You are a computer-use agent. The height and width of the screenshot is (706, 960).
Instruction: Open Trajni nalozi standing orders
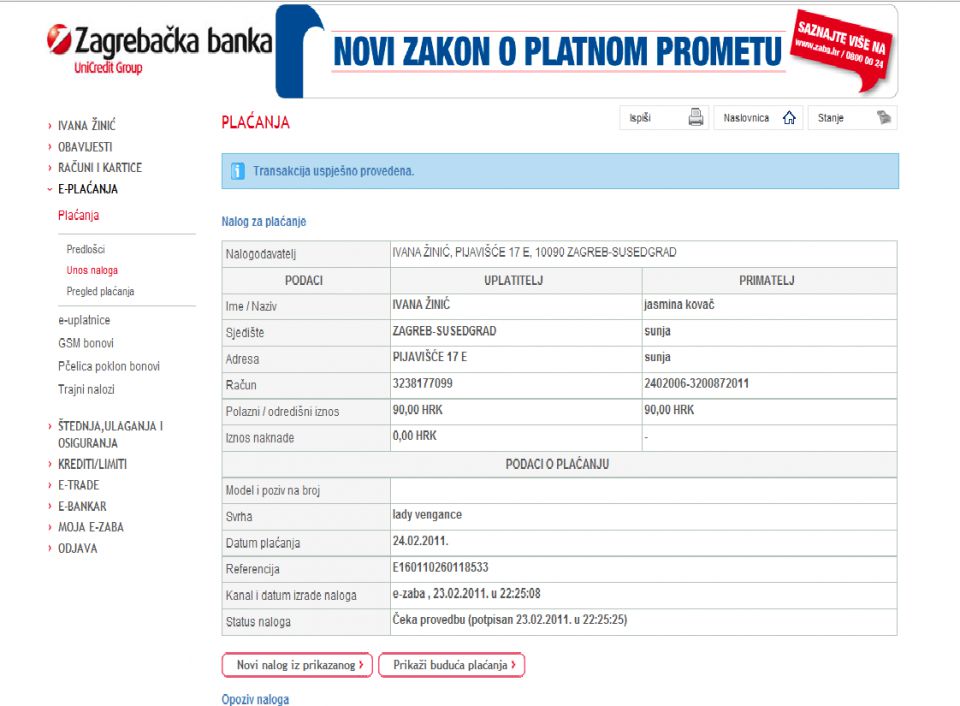[86, 389]
